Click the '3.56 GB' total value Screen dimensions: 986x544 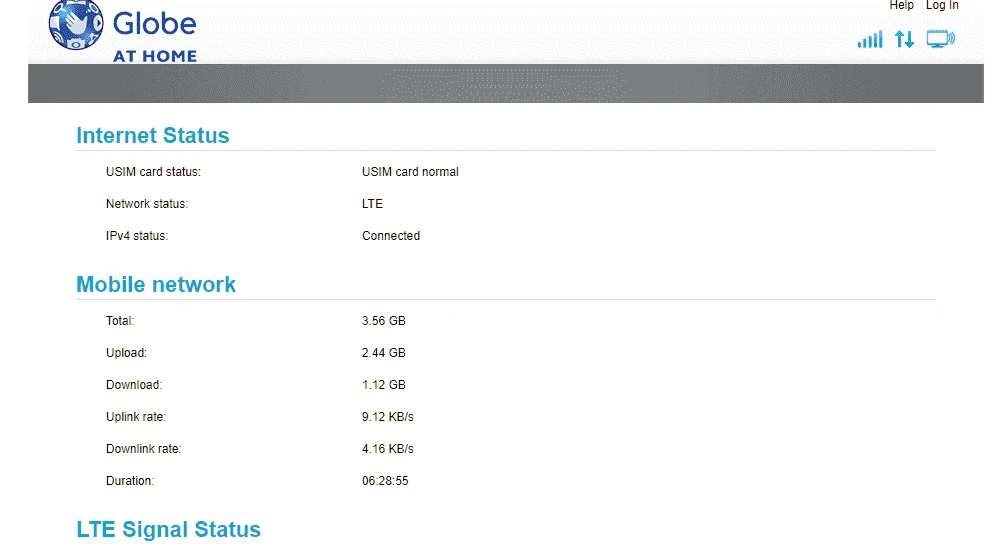tap(384, 321)
